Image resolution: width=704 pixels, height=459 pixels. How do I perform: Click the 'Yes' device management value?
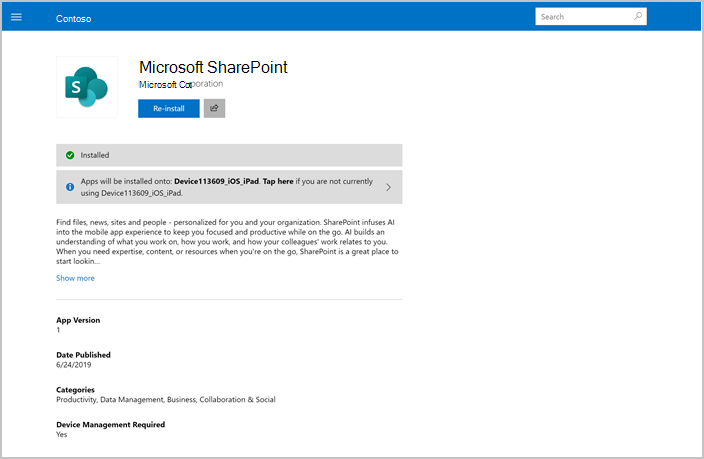coord(62,434)
